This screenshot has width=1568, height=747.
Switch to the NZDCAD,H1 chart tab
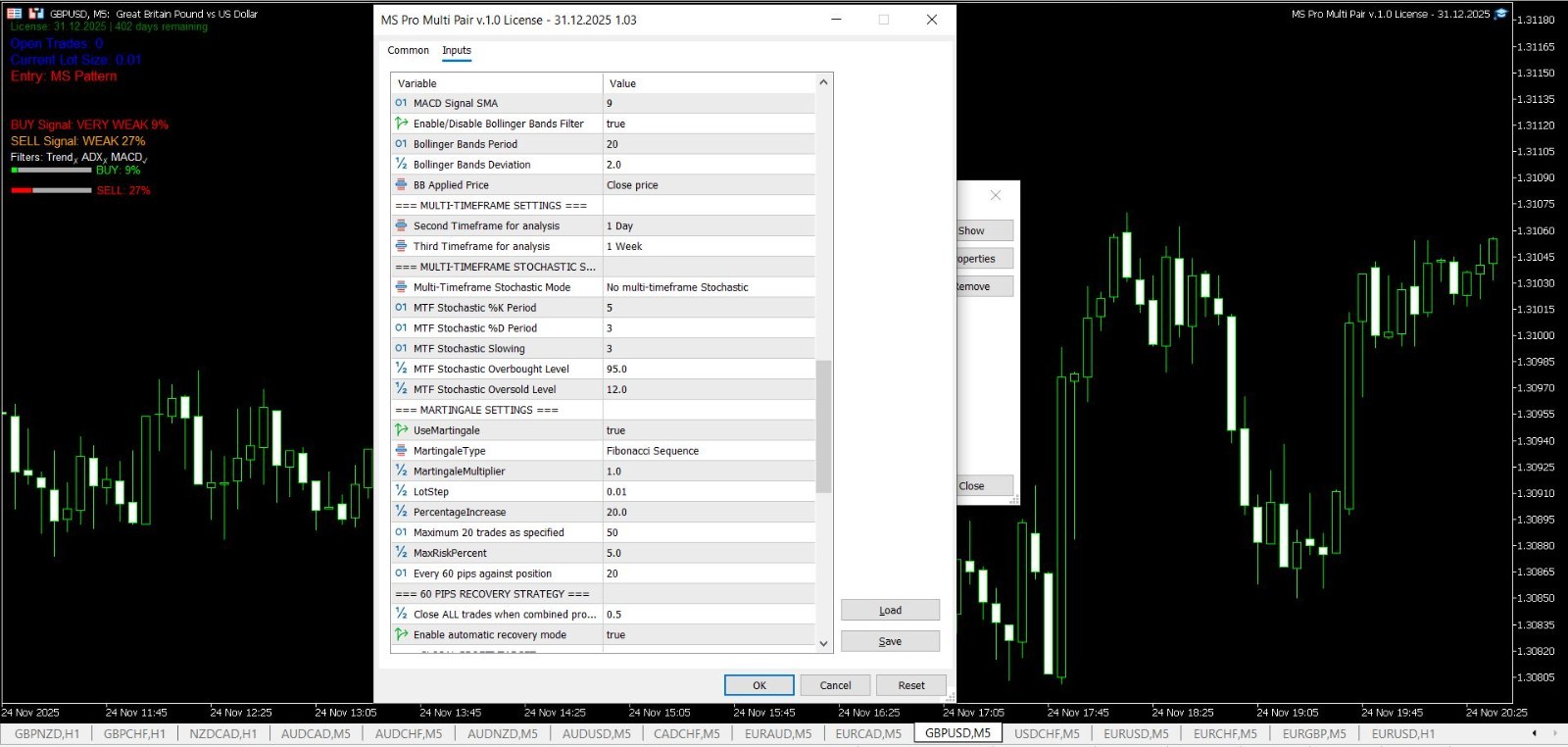click(223, 733)
